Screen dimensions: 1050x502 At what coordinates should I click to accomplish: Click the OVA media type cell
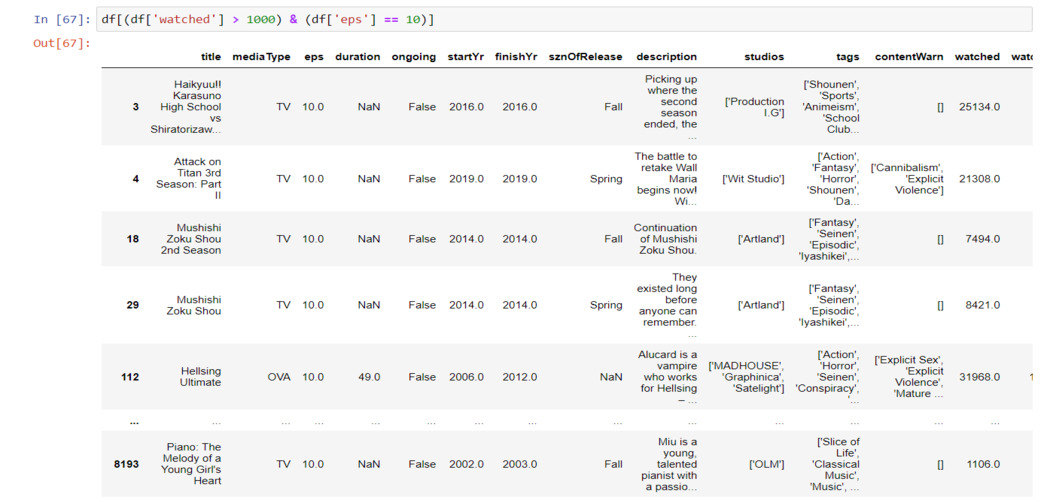pyautogui.click(x=278, y=377)
